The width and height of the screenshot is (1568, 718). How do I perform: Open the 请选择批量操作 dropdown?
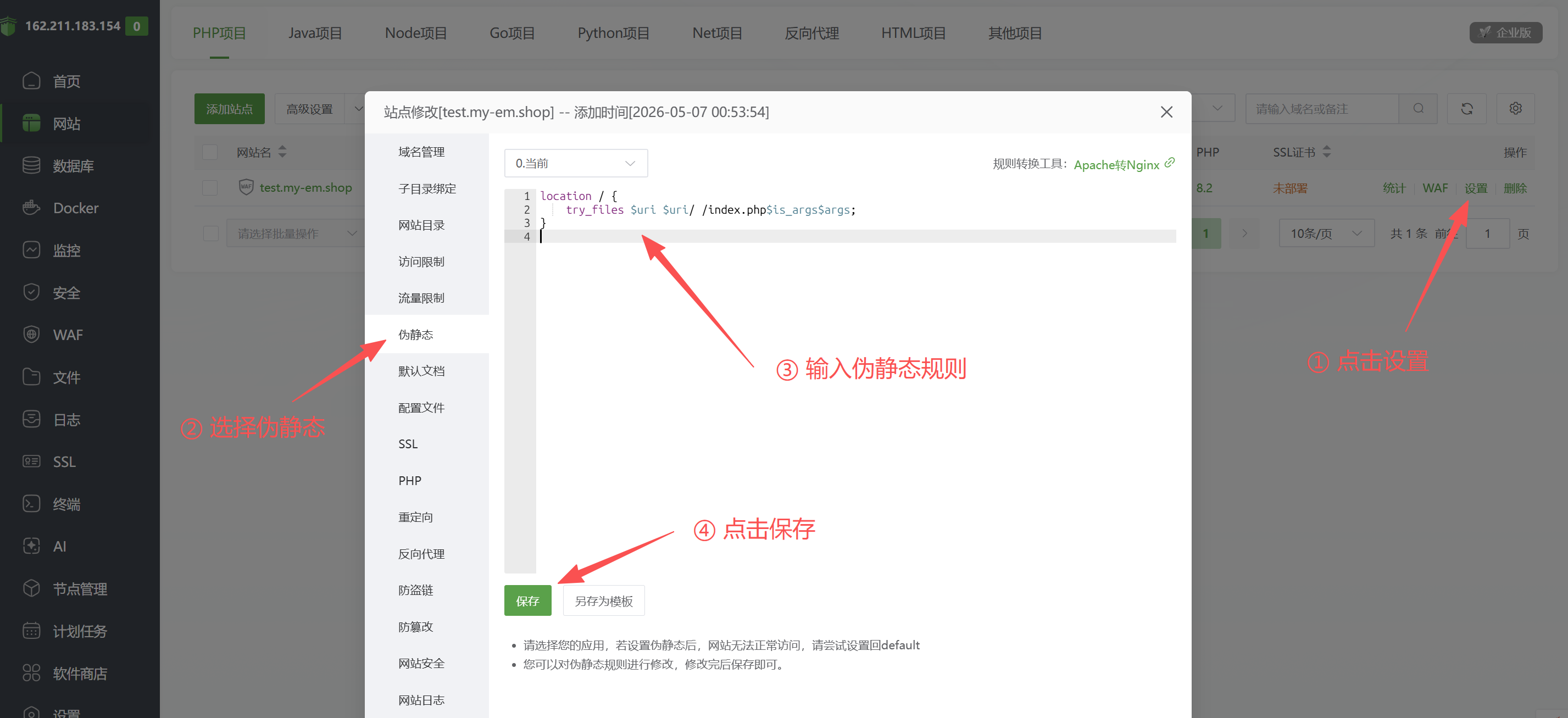[x=296, y=233]
